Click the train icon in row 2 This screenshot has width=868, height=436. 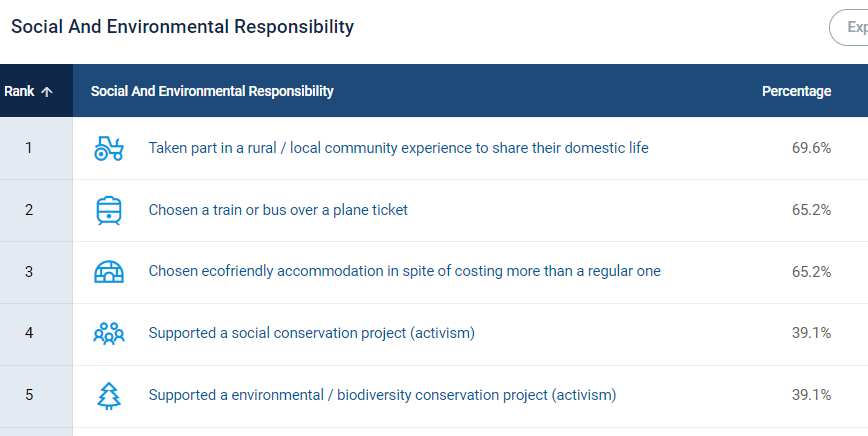click(108, 210)
